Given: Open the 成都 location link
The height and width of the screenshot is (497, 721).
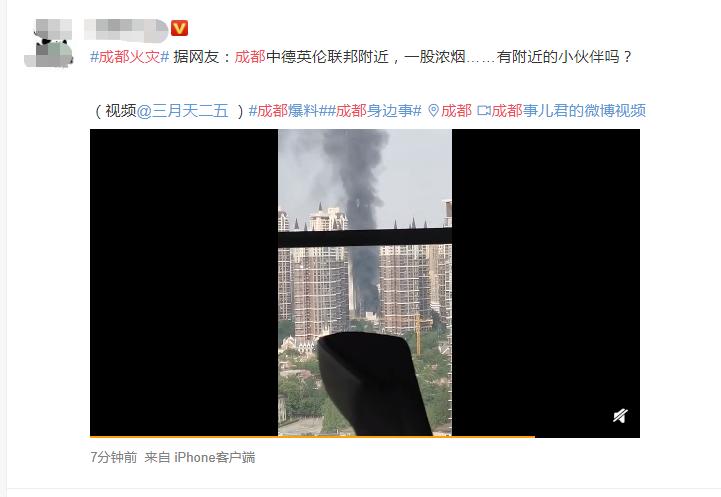Looking at the screenshot, I should pyautogui.click(x=456, y=111).
